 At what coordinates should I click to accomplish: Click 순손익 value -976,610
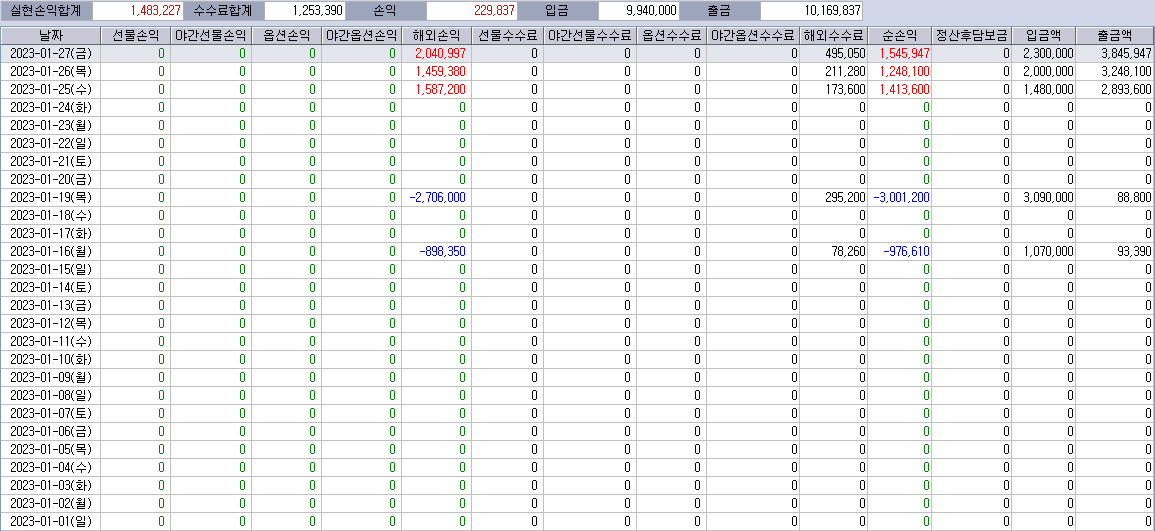pos(906,251)
